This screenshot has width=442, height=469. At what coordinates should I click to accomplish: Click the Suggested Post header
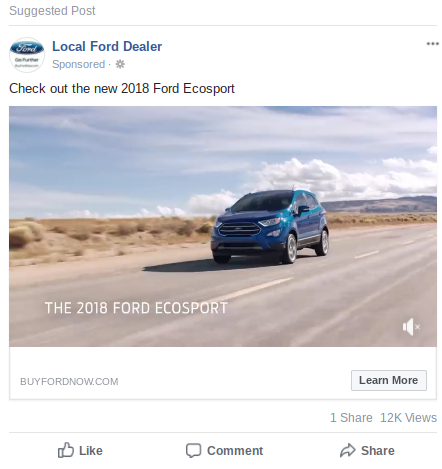52,11
